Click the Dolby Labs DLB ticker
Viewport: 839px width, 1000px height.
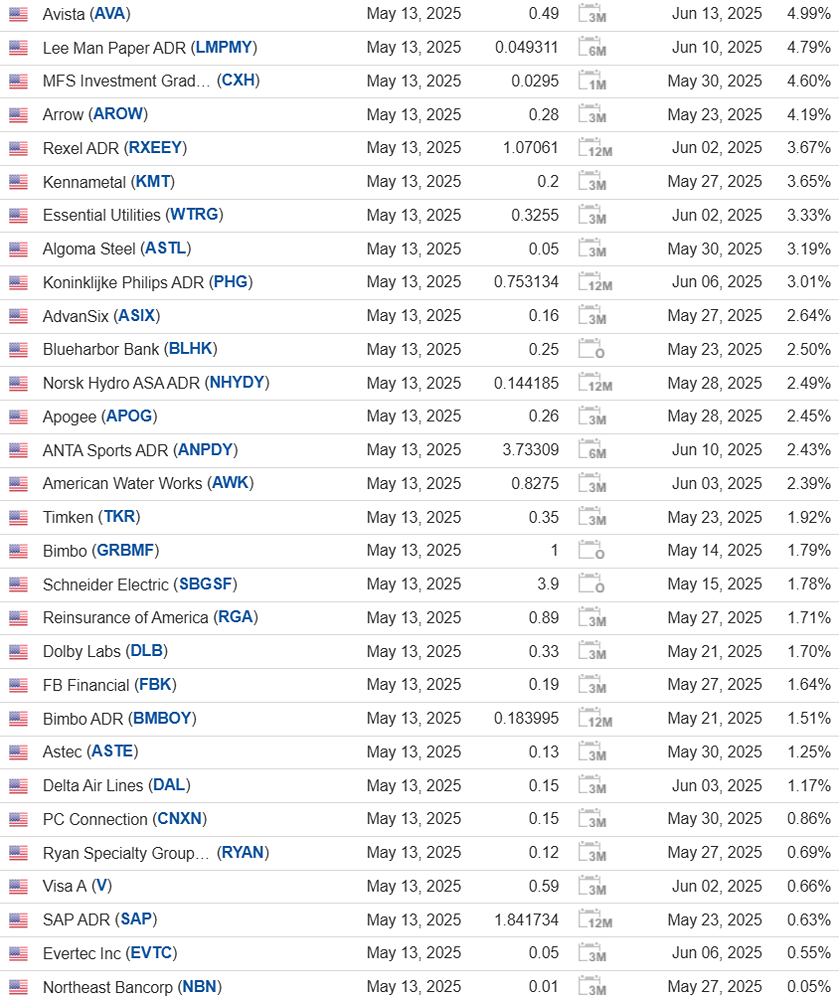pos(147,651)
